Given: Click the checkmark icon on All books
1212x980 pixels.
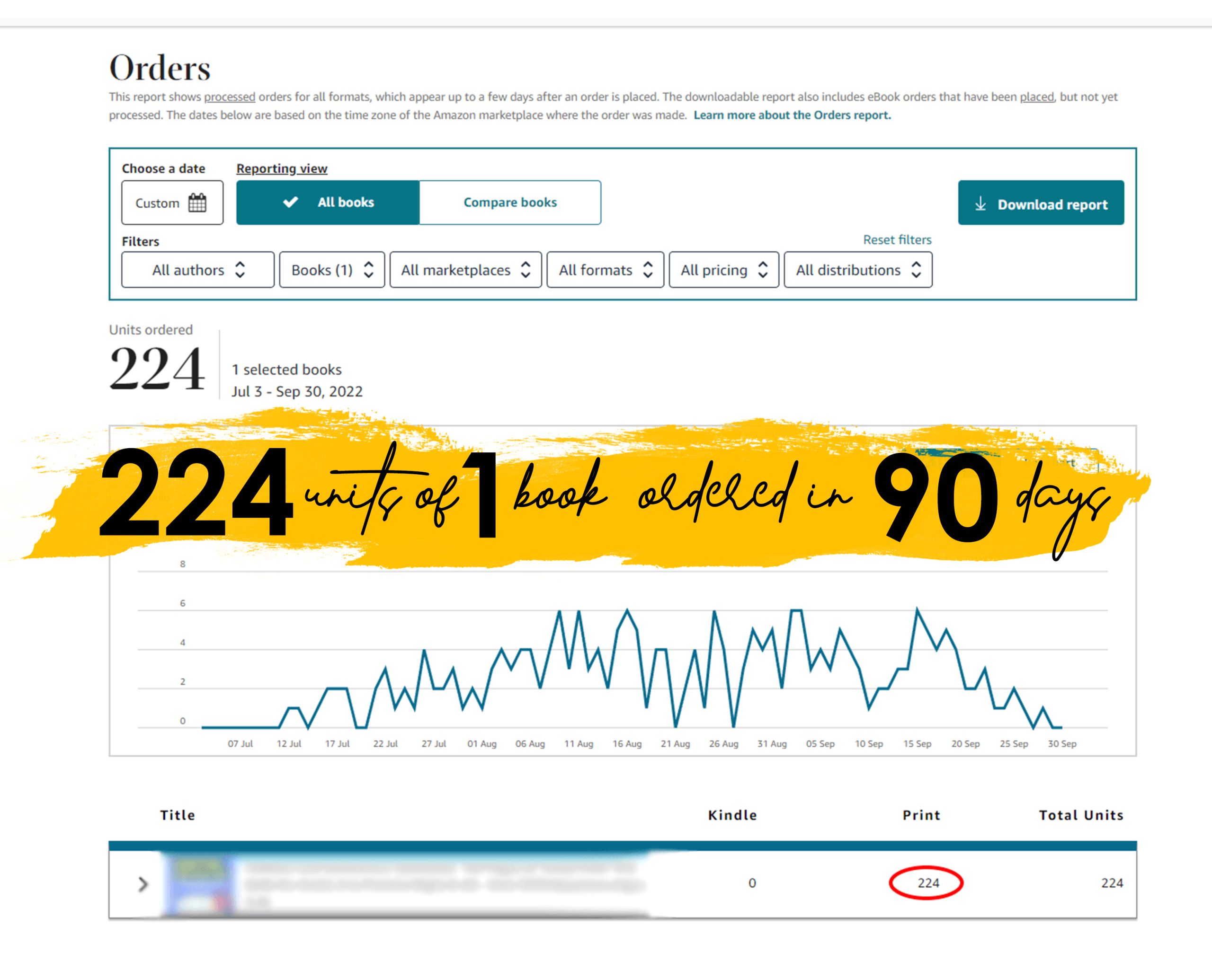Looking at the screenshot, I should [290, 202].
